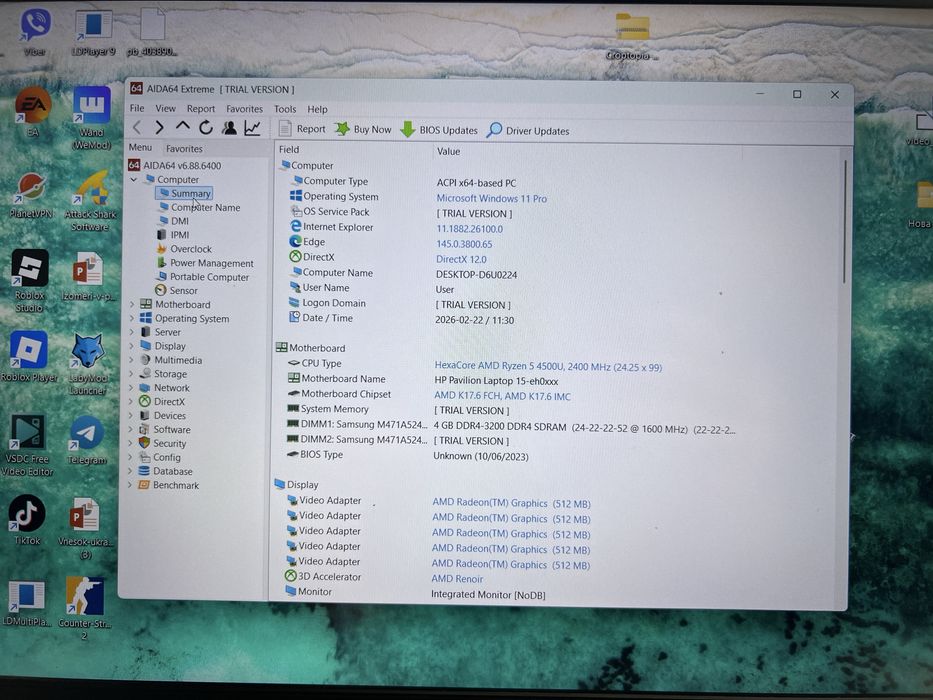Image resolution: width=933 pixels, height=700 pixels.
Task: Open the 11.1882.26100.0 version link
Action: click(x=469, y=229)
